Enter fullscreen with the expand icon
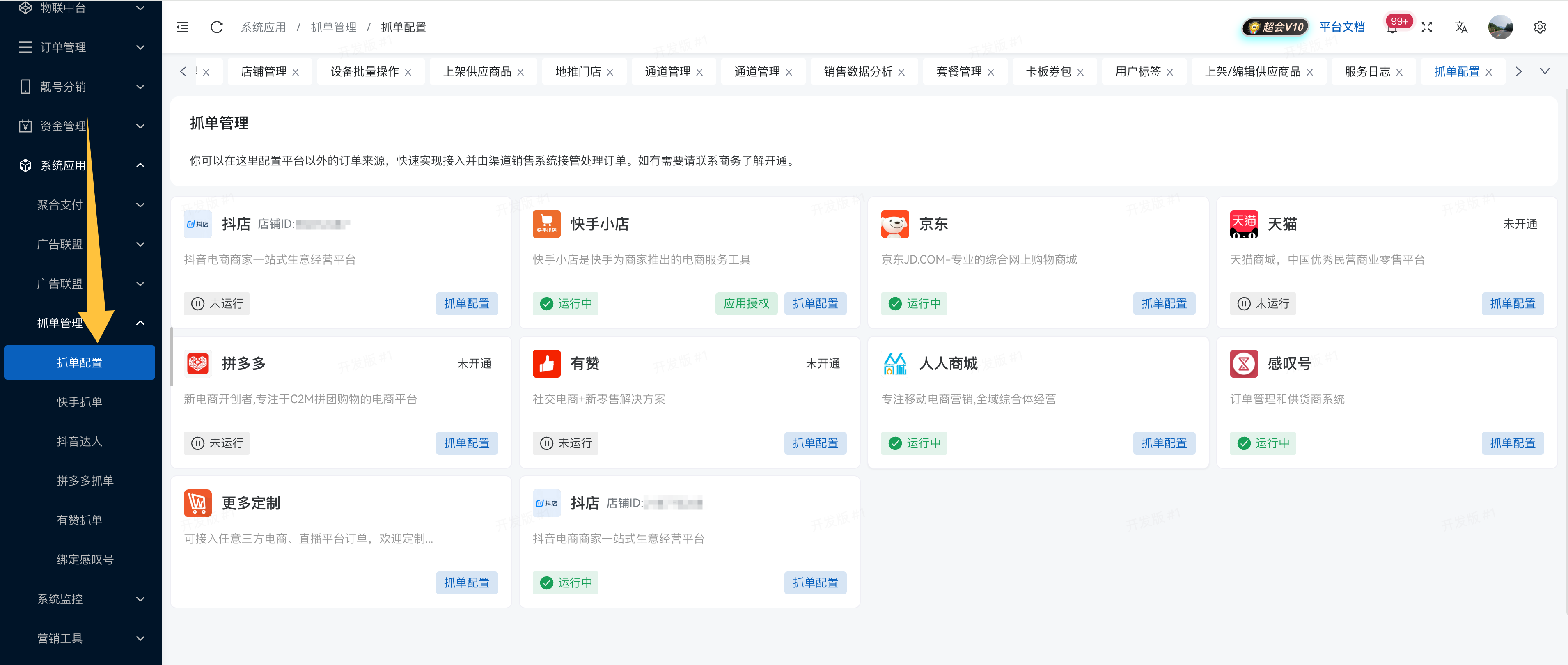Image resolution: width=1568 pixels, height=665 pixels. point(1426,28)
